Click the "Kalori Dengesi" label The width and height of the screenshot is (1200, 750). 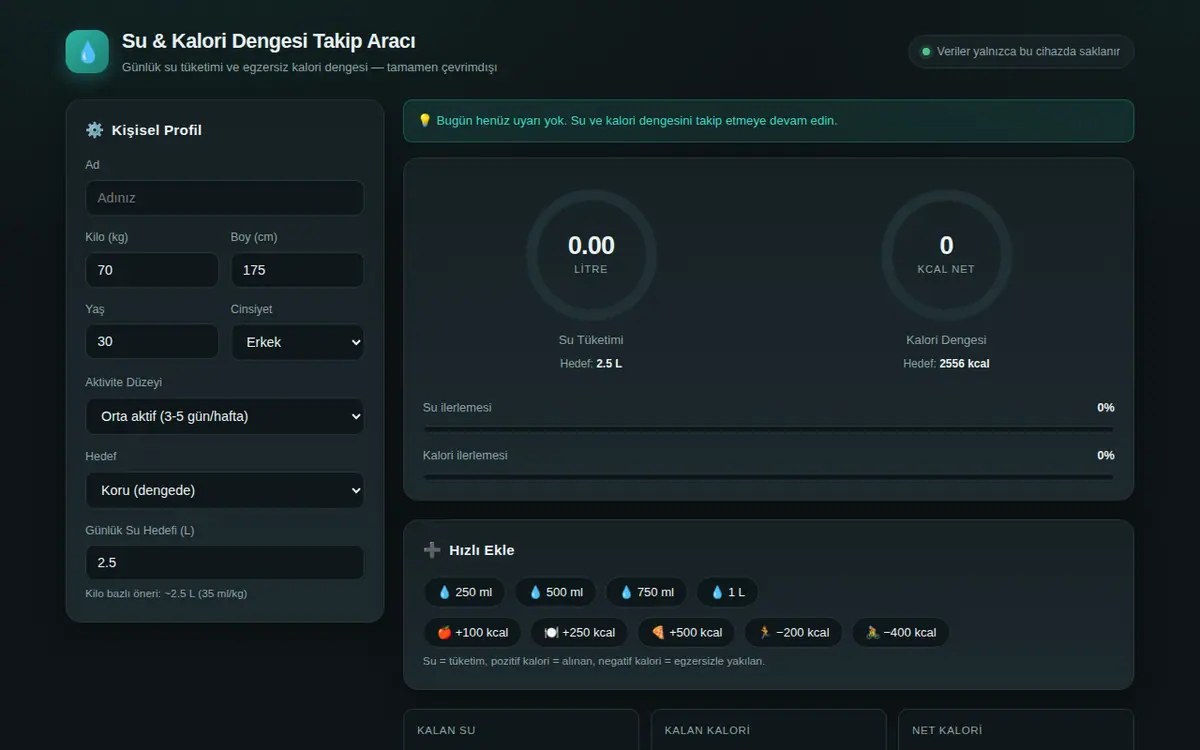946,340
